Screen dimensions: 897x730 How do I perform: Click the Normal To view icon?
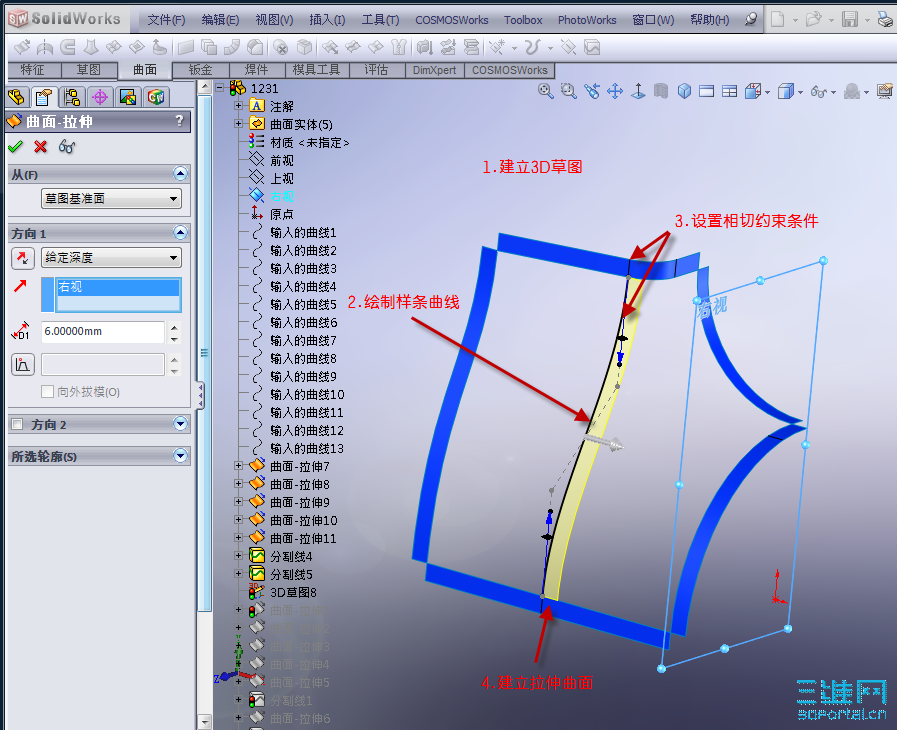pos(638,91)
